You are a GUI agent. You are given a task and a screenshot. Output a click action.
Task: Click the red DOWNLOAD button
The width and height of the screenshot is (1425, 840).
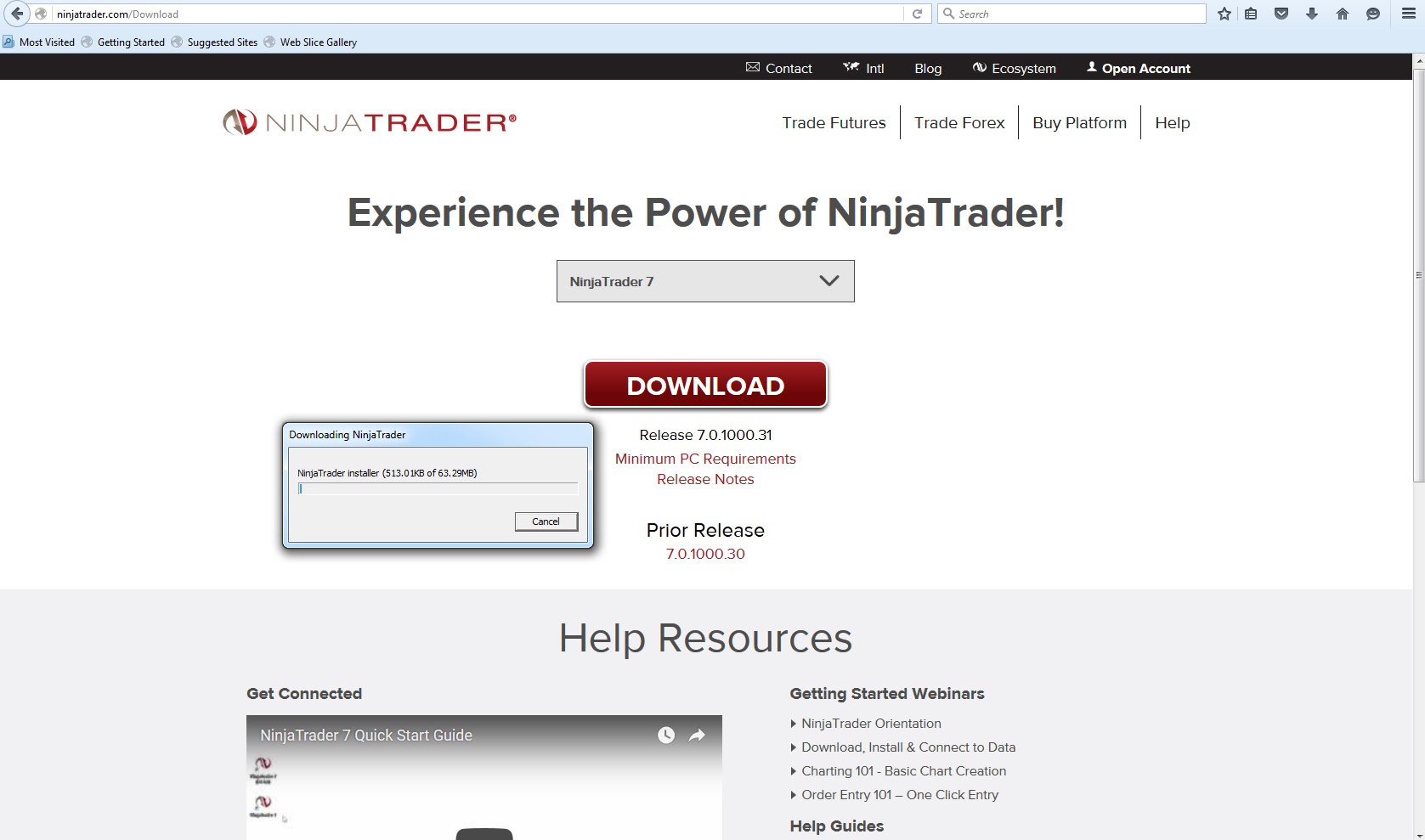tap(705, 385)
